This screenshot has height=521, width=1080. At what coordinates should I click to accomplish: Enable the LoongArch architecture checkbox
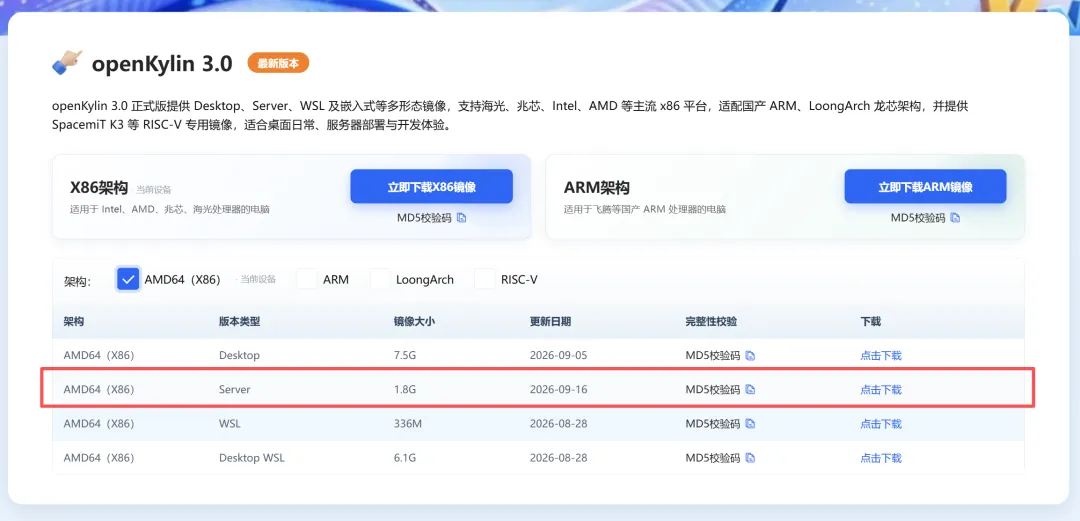click(x=380, y=279)
